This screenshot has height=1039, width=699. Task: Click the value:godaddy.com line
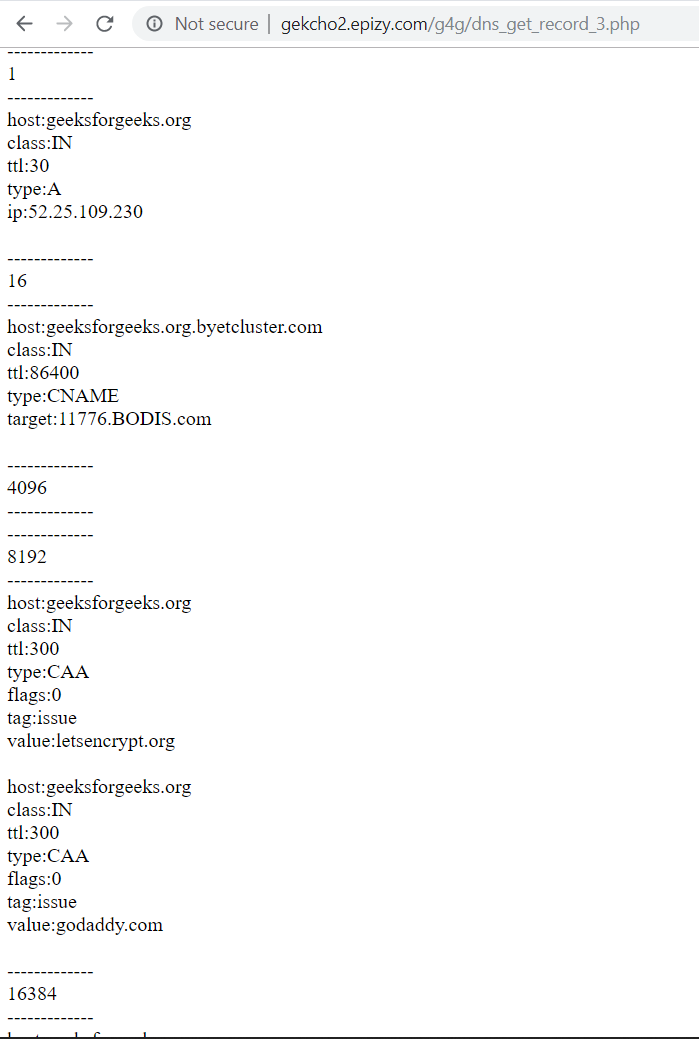click(85, 925)
